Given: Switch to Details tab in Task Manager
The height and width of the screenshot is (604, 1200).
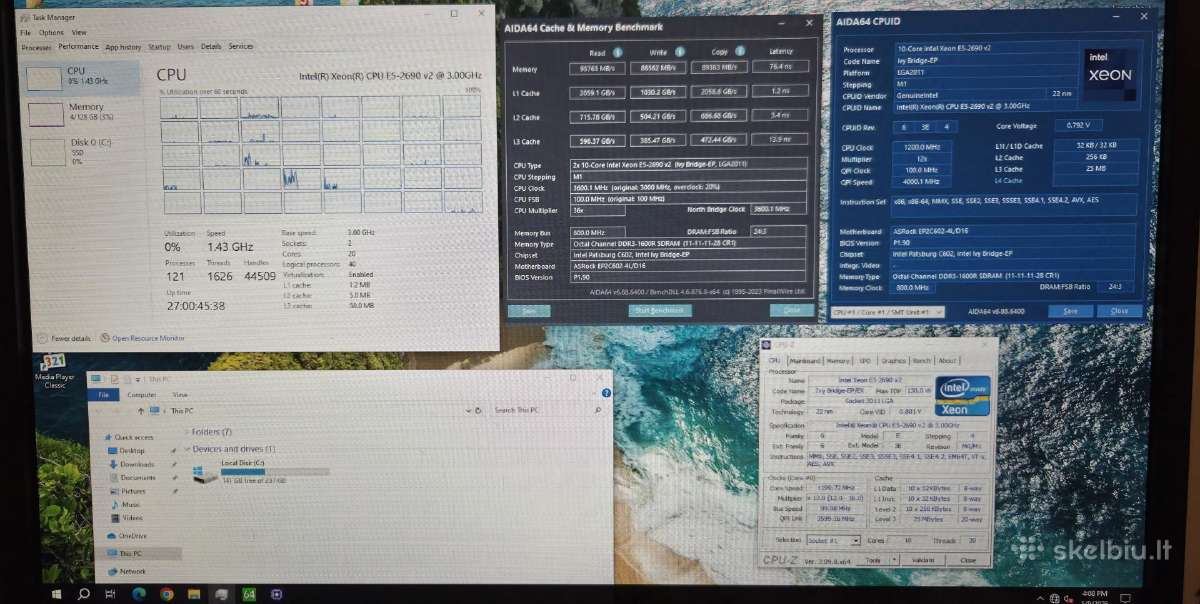Looking at the screenshot, I should [211, 47].
